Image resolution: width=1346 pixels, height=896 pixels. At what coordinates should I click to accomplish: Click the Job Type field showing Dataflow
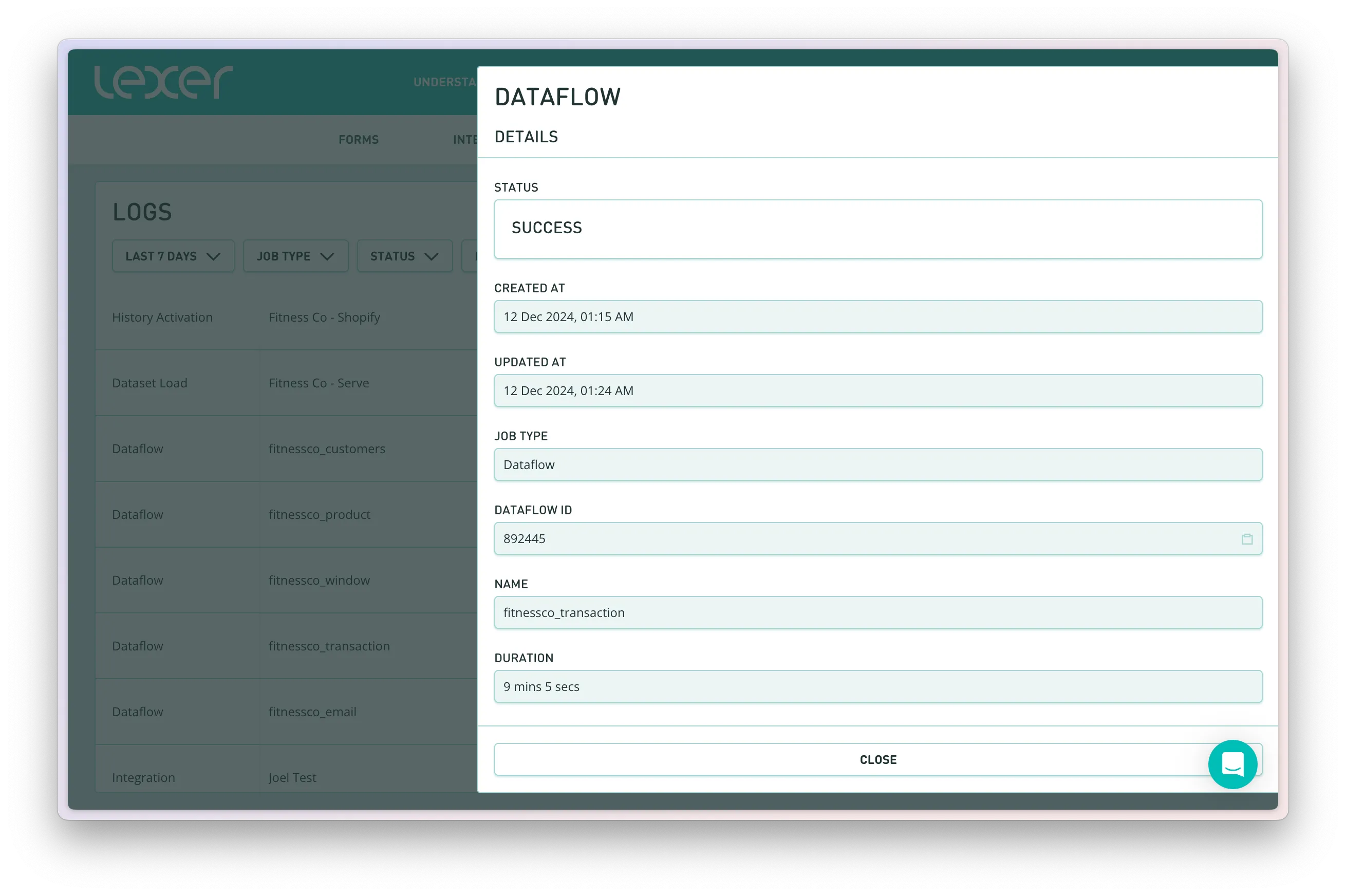click(877, 464)
